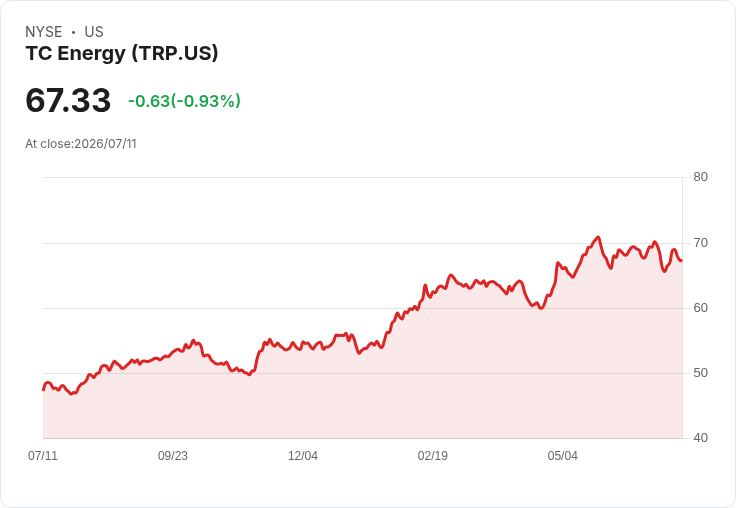Click the 09/23 x-axis date label
This screenshot has height=508, width=736.
click(x=173, y=456)
